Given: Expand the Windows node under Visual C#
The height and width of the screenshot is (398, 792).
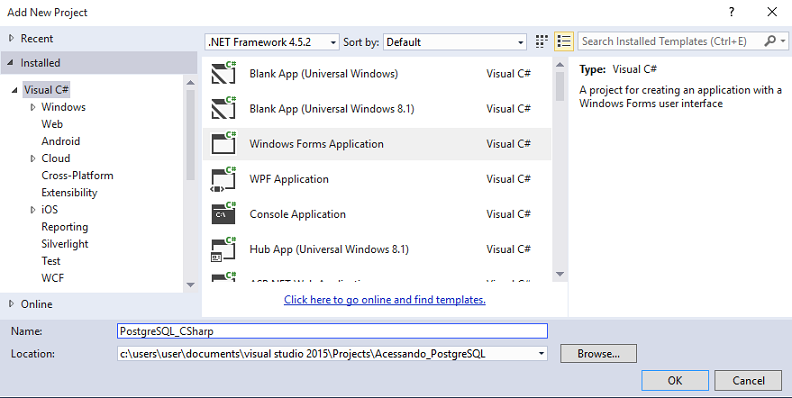Looking at the screenshot, I should click(x=33, y=107).
